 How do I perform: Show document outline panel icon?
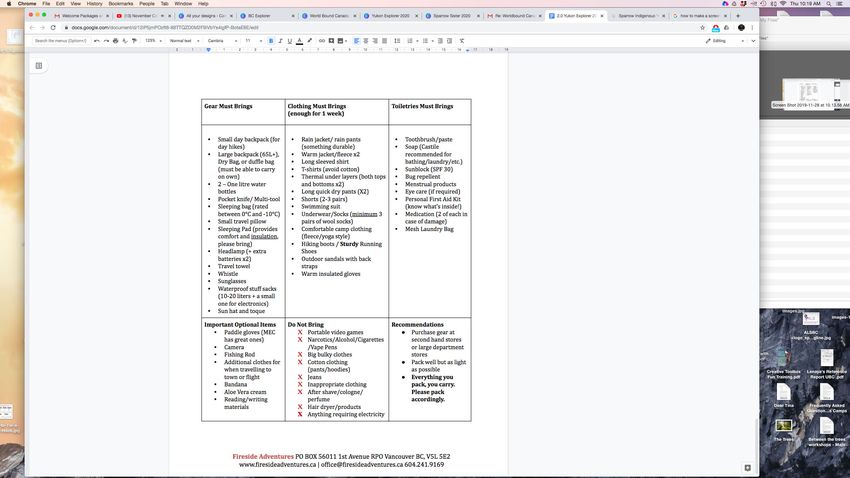coord(39,66)
